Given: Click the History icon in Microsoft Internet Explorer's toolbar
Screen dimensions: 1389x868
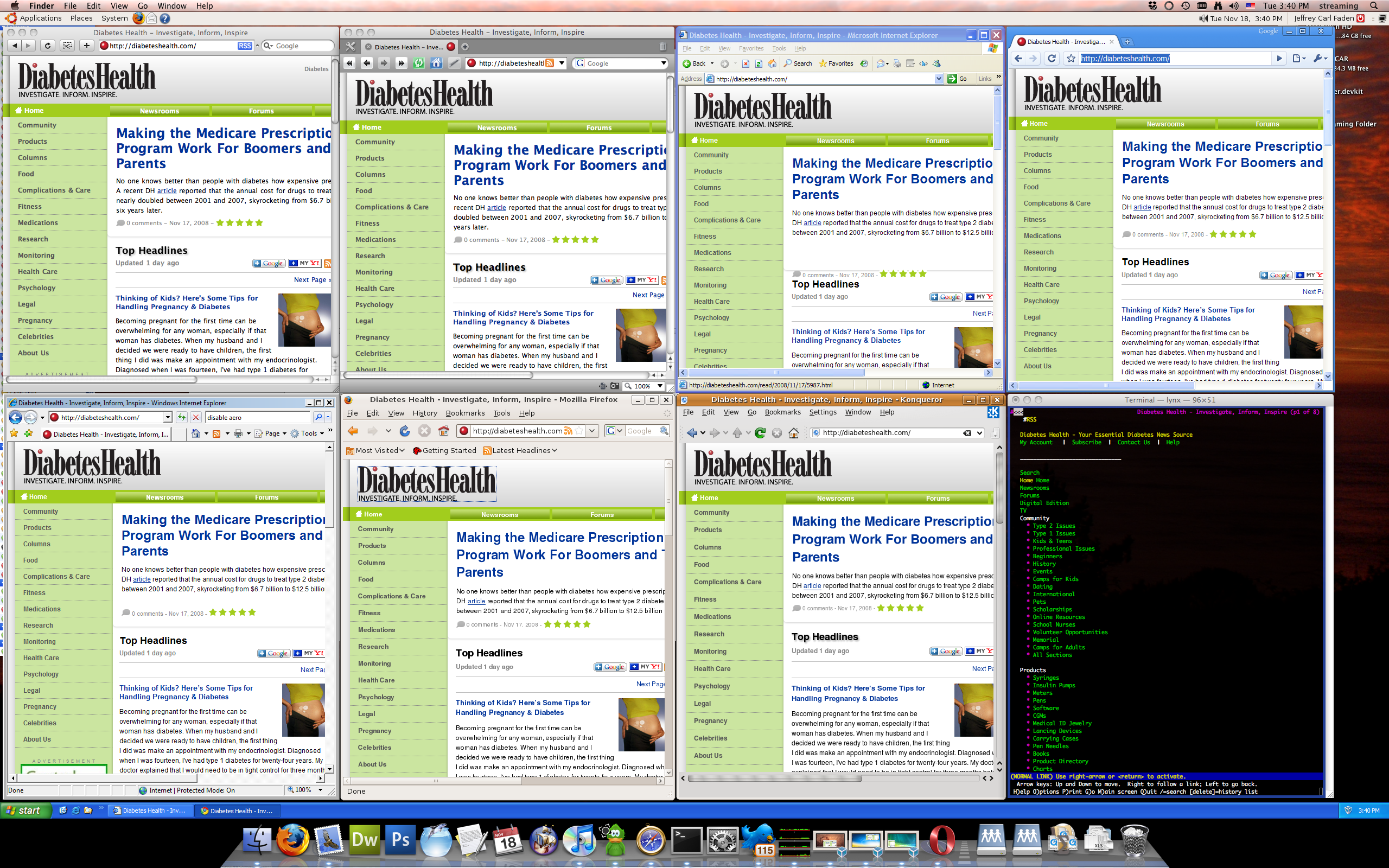Looking at the screenshot, I should pos(863,63).
